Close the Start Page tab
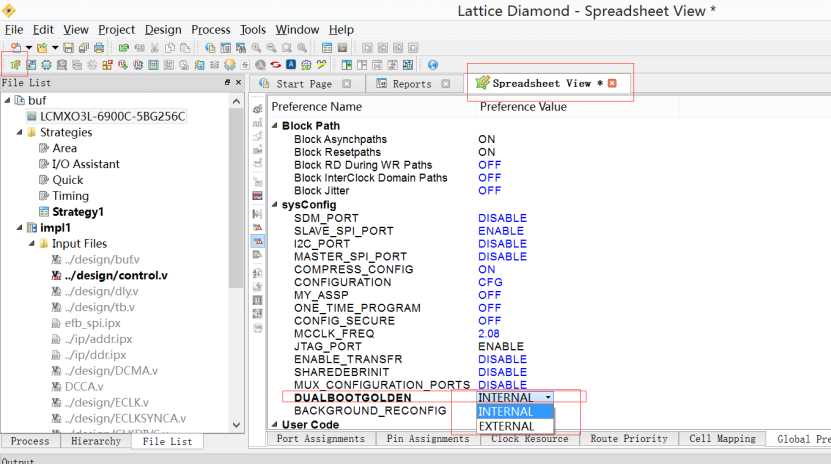 click(x=347, y=84)
